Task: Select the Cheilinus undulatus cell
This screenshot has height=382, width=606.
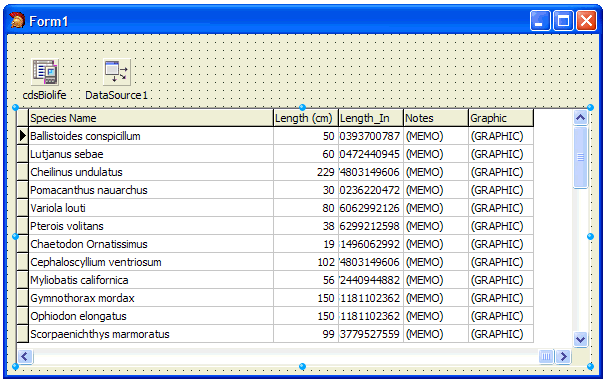Action: click(151, 172)
